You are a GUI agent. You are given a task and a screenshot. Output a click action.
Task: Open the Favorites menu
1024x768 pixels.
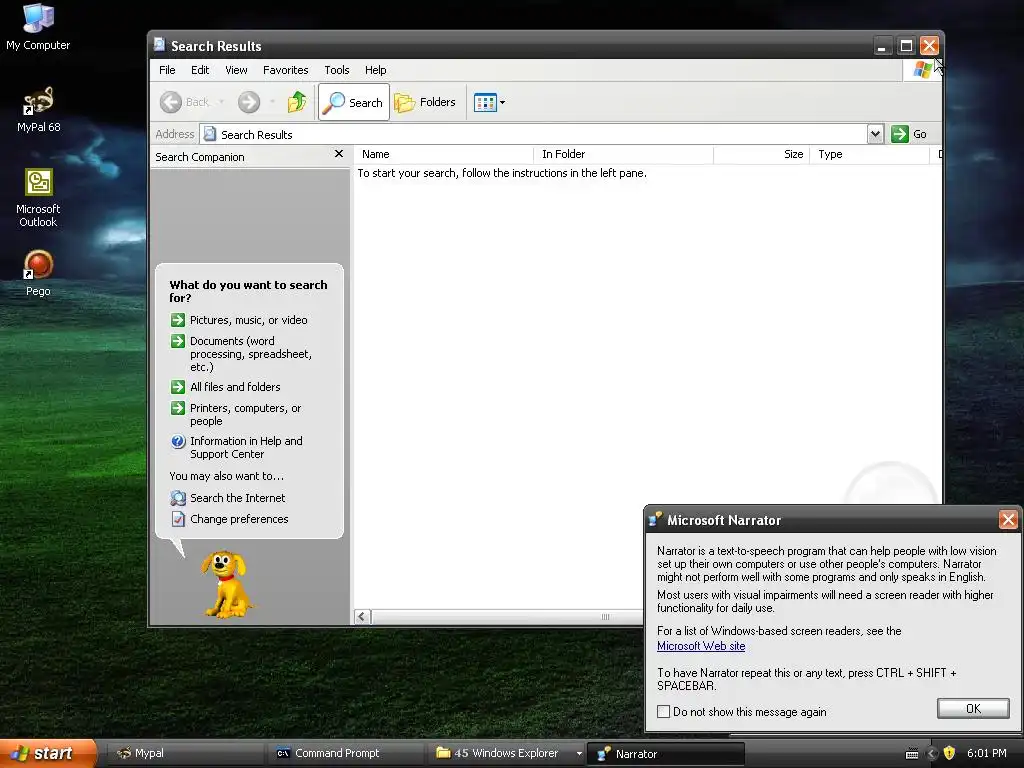point(285,70)
